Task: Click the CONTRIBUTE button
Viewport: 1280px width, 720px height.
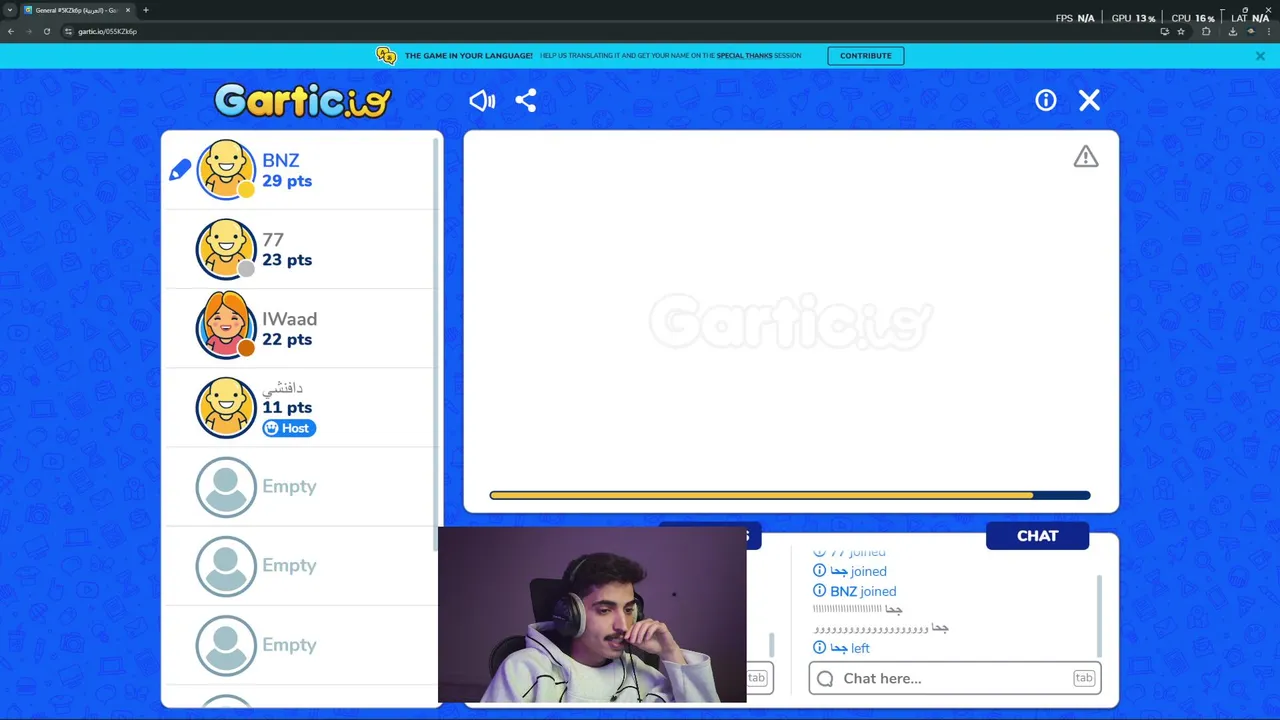Action: pos(866,56)
